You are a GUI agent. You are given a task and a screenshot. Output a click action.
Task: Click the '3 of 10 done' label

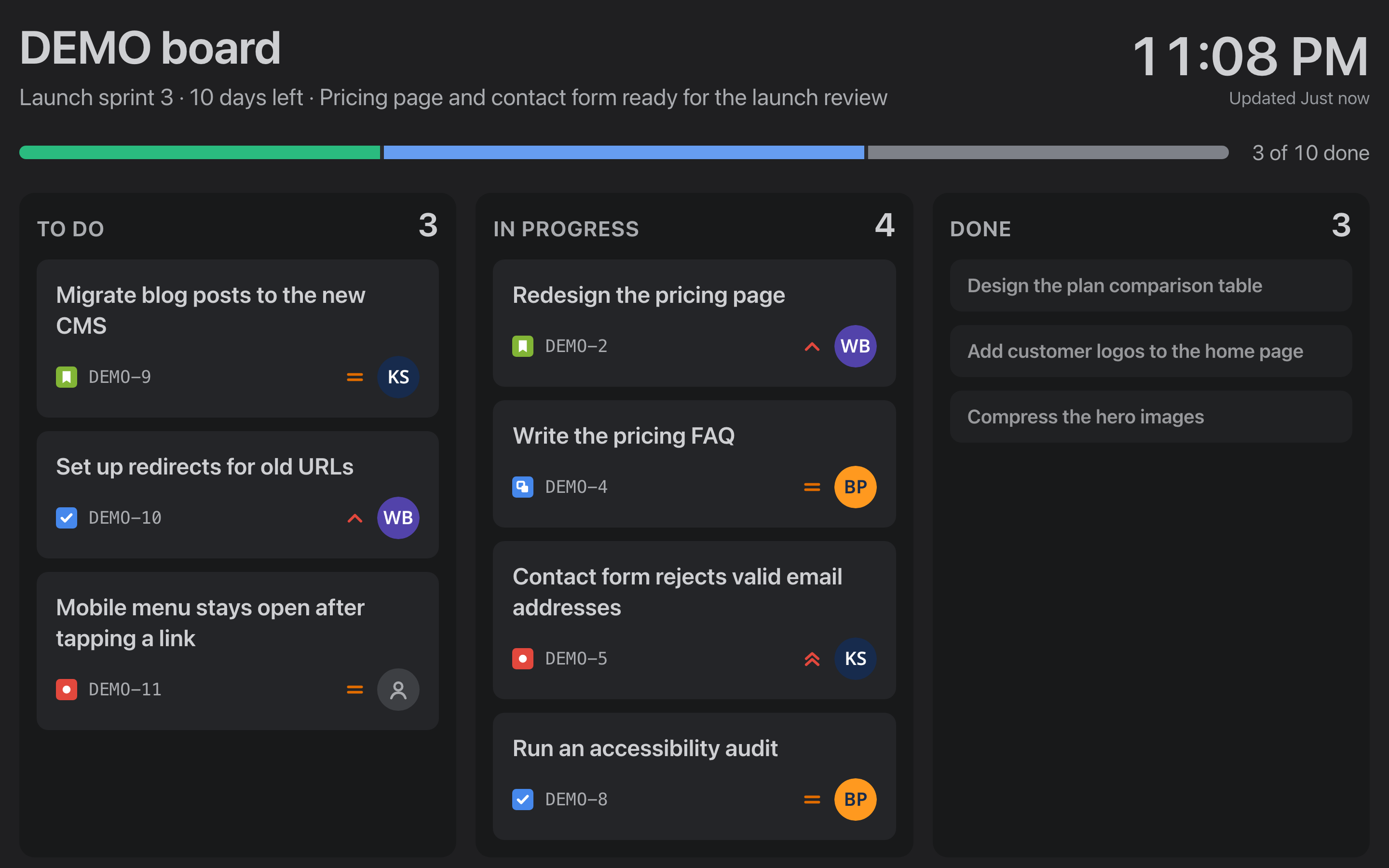[x=1310, y=153]
